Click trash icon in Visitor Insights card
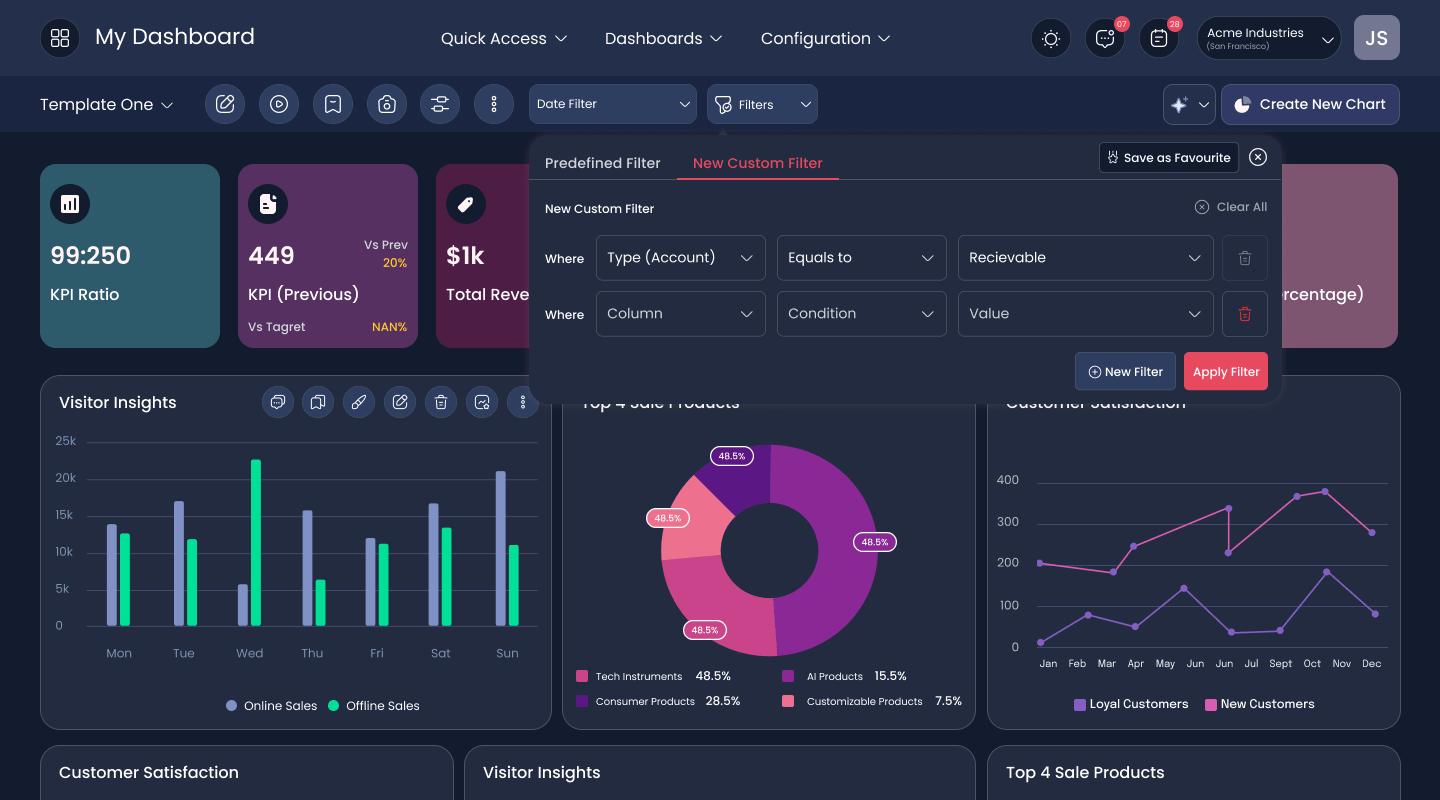Image resolution: width=1440 pixels, height=800 pixels. point(441,402)
